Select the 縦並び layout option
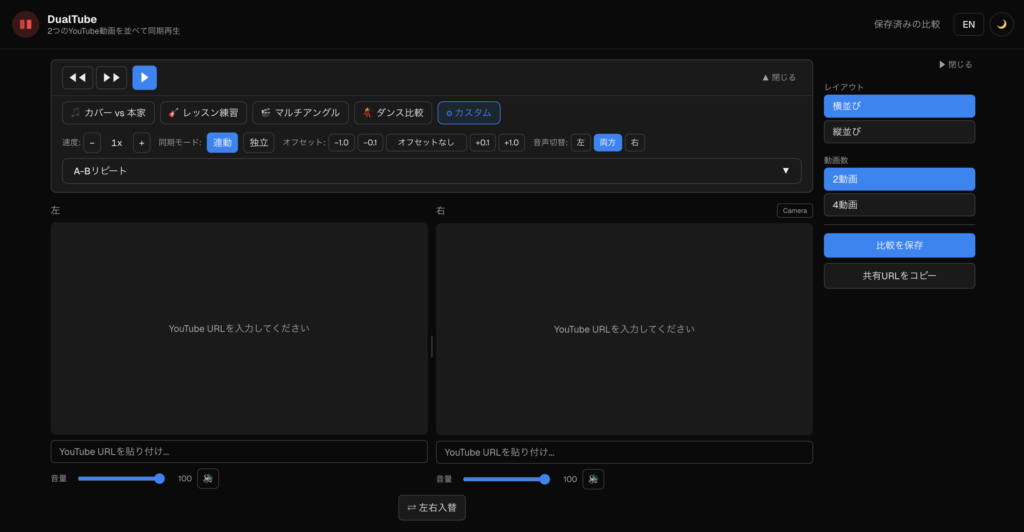The image size is (1024, 532). tap(899, 132)
